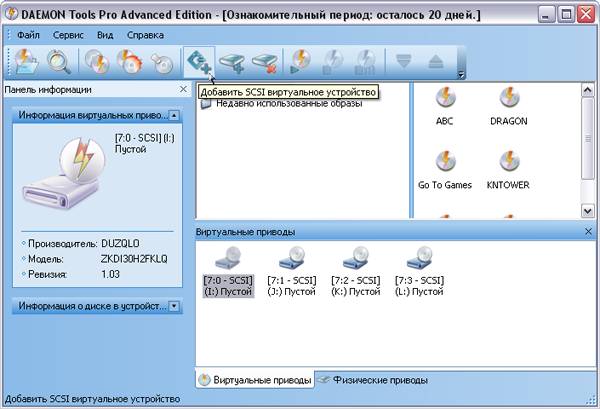The height and width of the screenshot is (409, 600).
Task: Collapse Информация виртуальных приводов section
Action: (174, 115)
